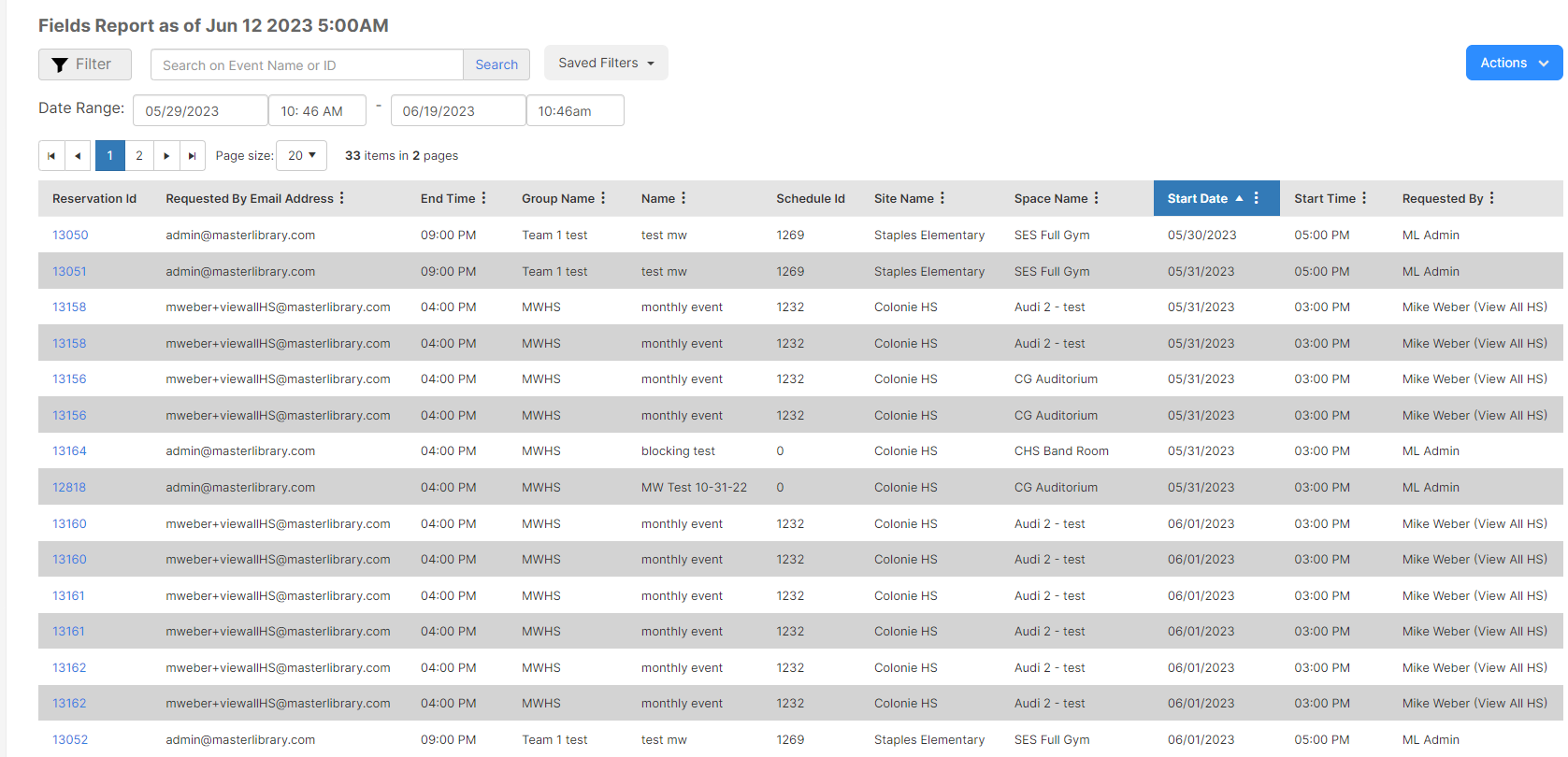Open reservation 13051 link
The width and height of the screenshot is (1568, 757).
pyautogui.click(x=69, y=272)
